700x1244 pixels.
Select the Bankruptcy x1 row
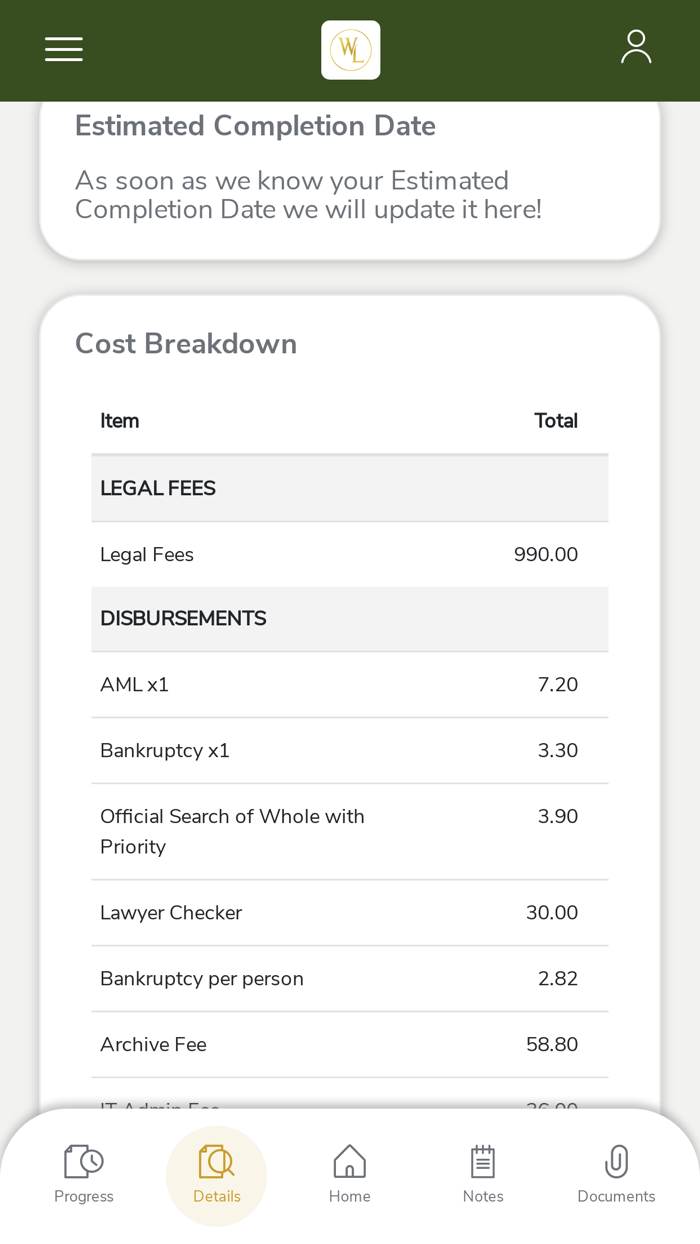click(350, 750)
